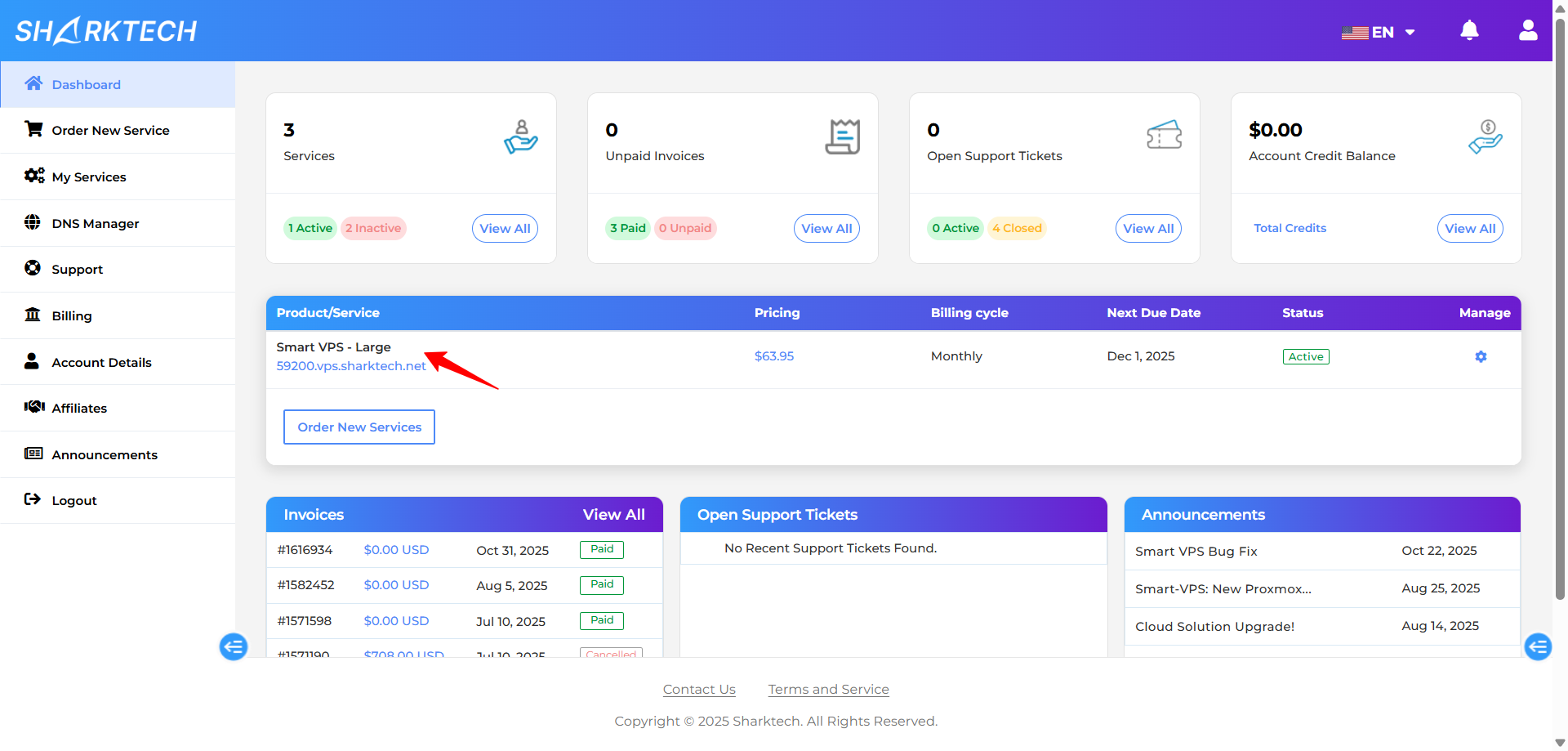This screenshot has height=751, width=1568.
Task: Open the Contact Us footer link
Action: point(699,690)
